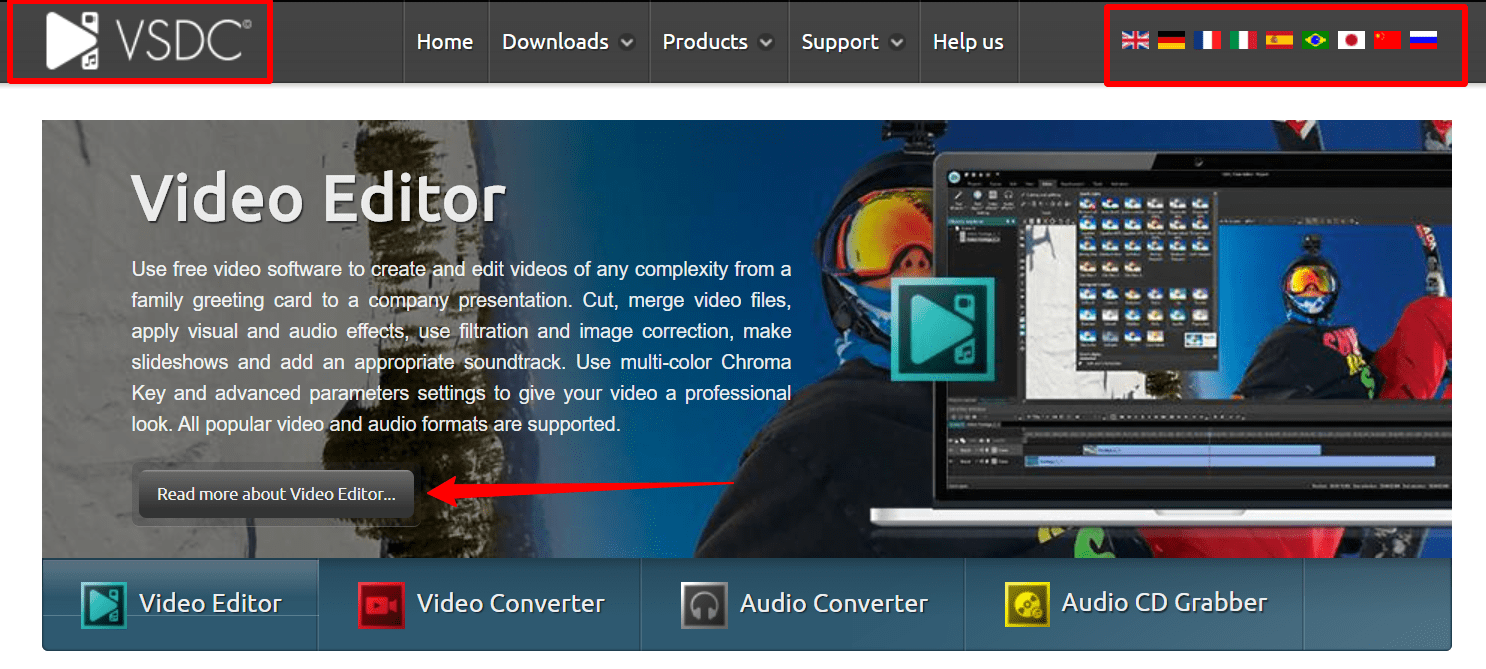Choose the Brazilian flag language
1486x669 pixels.
click(1315, 40)
